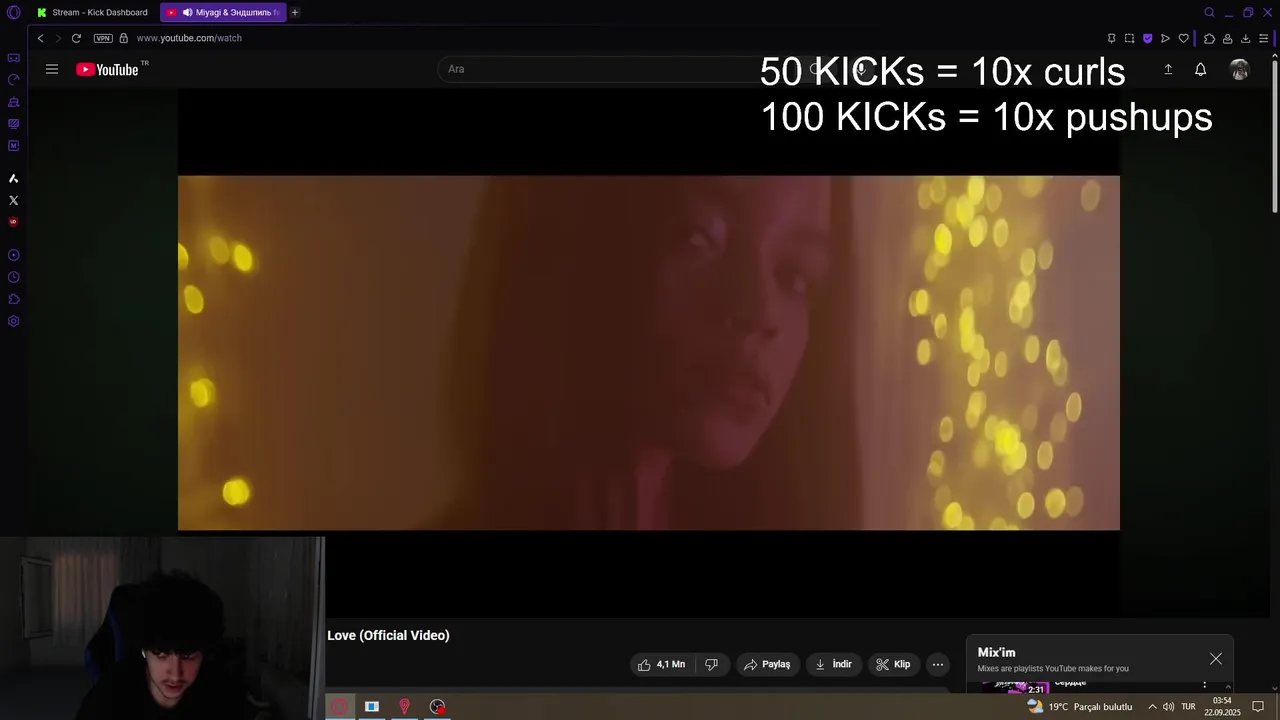Image resolution: width=1280 pixels, height=720 pixels.
Task: Open Extensions cube in sidebar
Action: [14, 299]
